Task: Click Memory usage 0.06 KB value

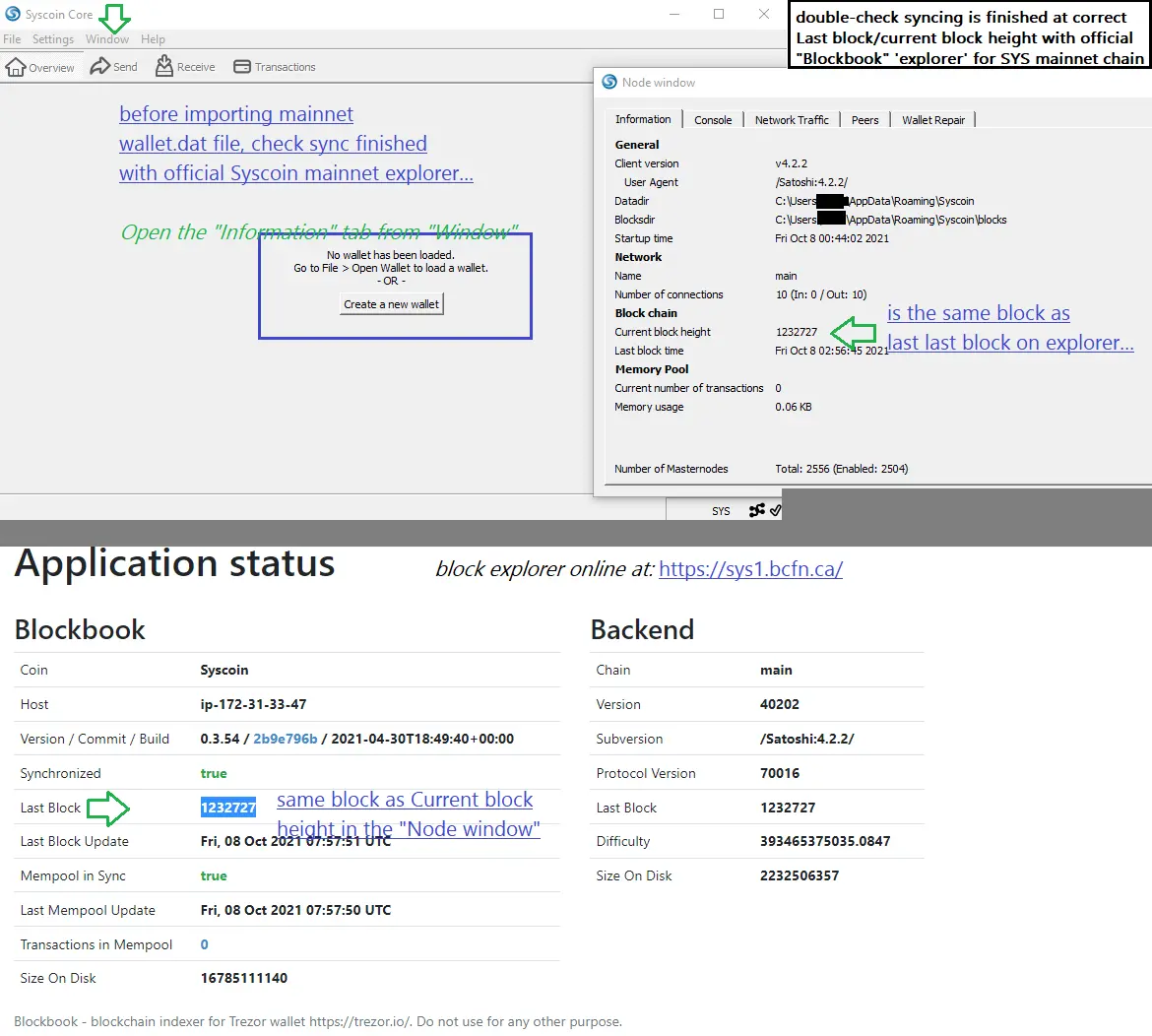Action: 794,407
